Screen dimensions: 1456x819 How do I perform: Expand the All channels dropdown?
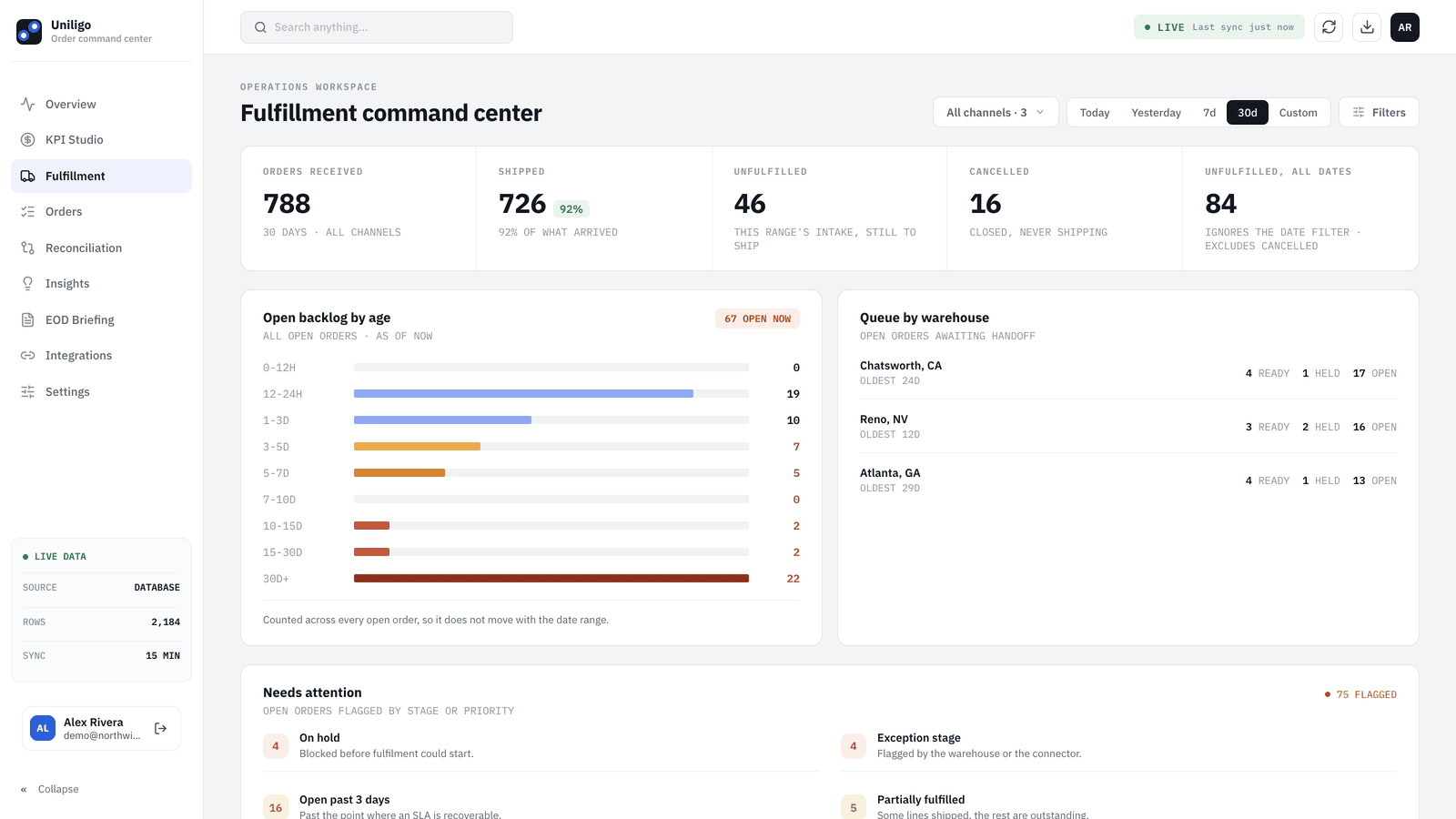(996, 113)
